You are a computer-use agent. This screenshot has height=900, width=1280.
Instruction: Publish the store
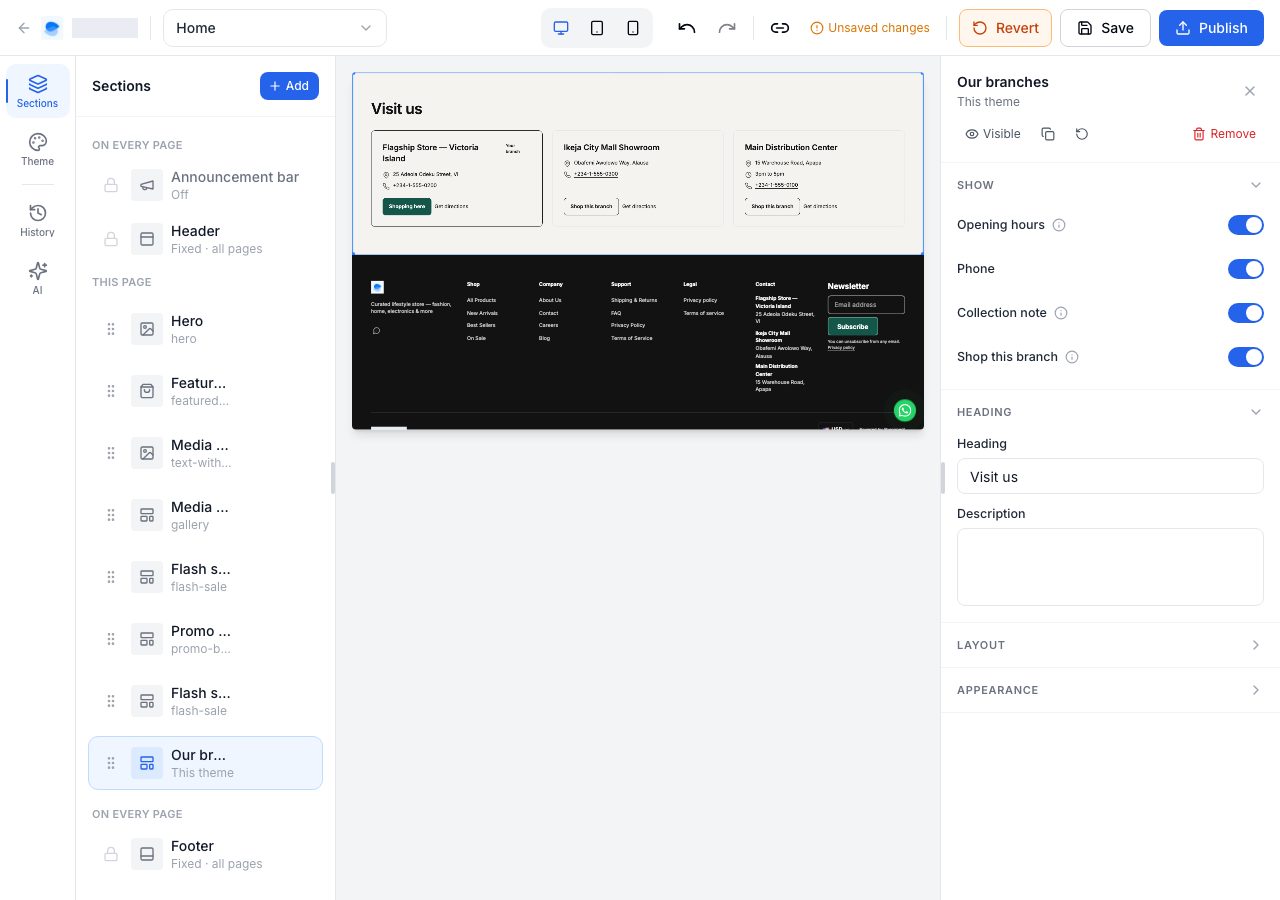1211,28
